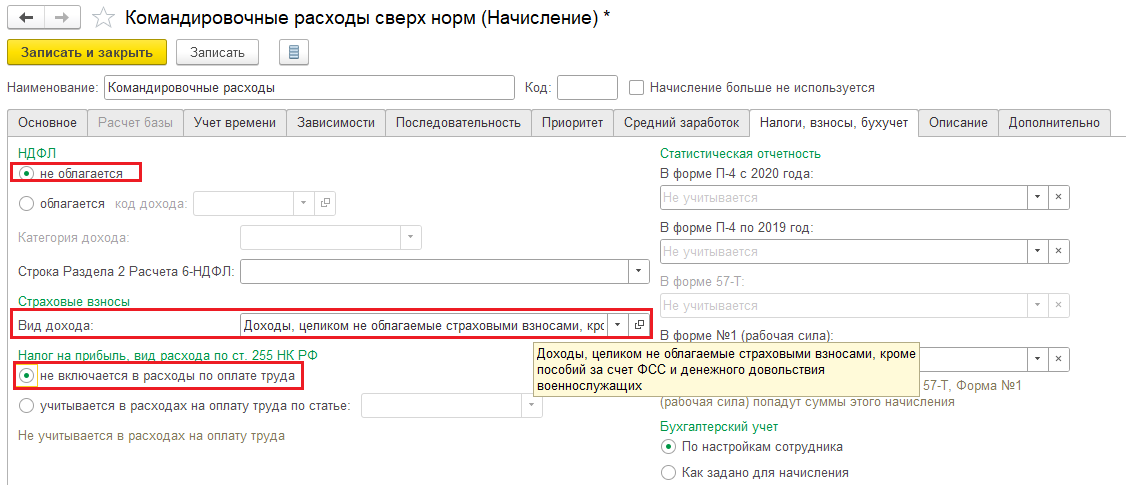The image size is (1126, 485).
Task: Open the Зависимости tab
Action: 336,123
